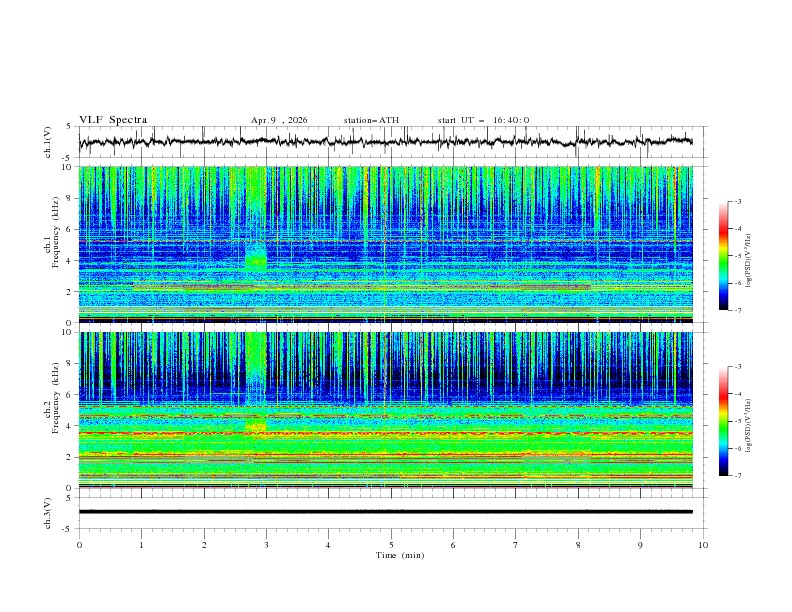
Task: Click the time axis tick label "4"
Action: tap(328, 545)
